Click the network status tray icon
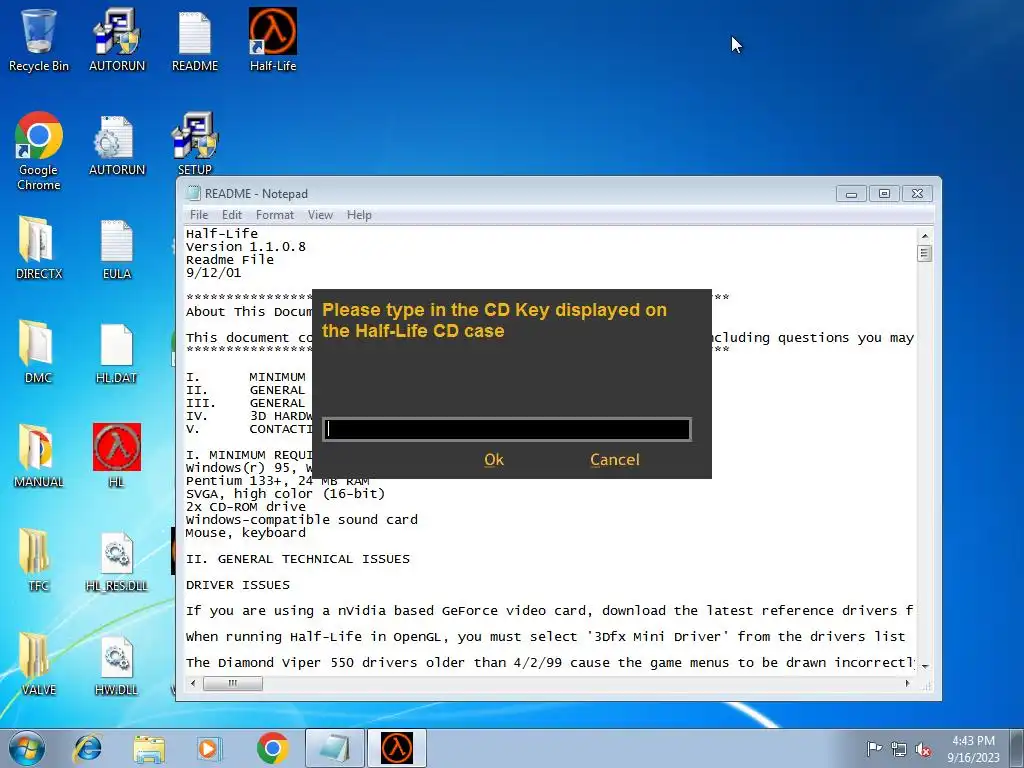 pyautogui.click(x=899, y=749)
